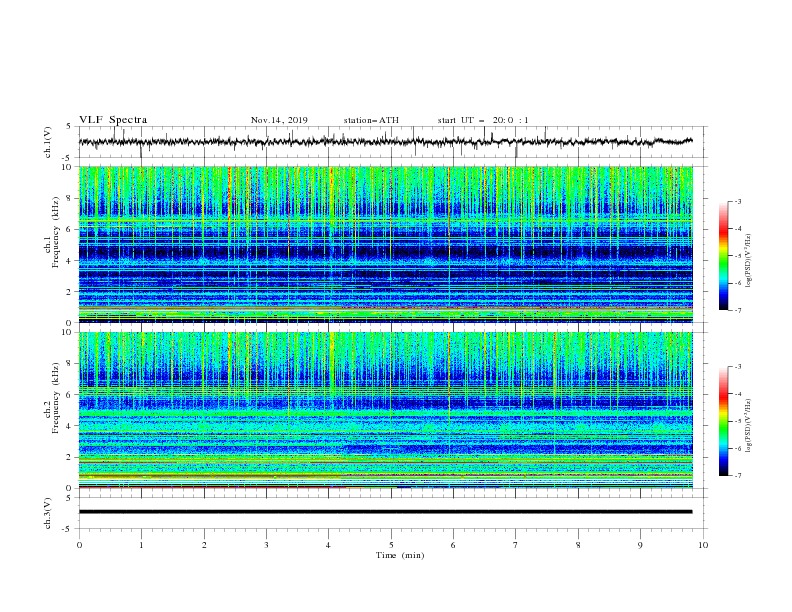Click the ch.1 "Frequency (kHz)" axis label
The width and height of the screenshot is (792, 612).
click(56, 233)
